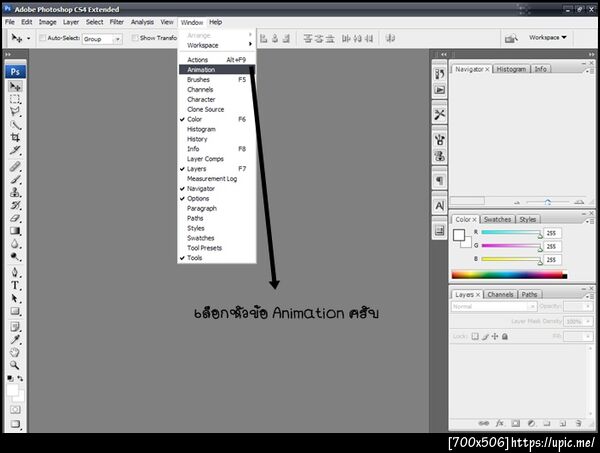The height and width of the screenshot is (453, 600).
Task: Choose Layer Comps from Window menu
Action: click(x=217, y=159)
